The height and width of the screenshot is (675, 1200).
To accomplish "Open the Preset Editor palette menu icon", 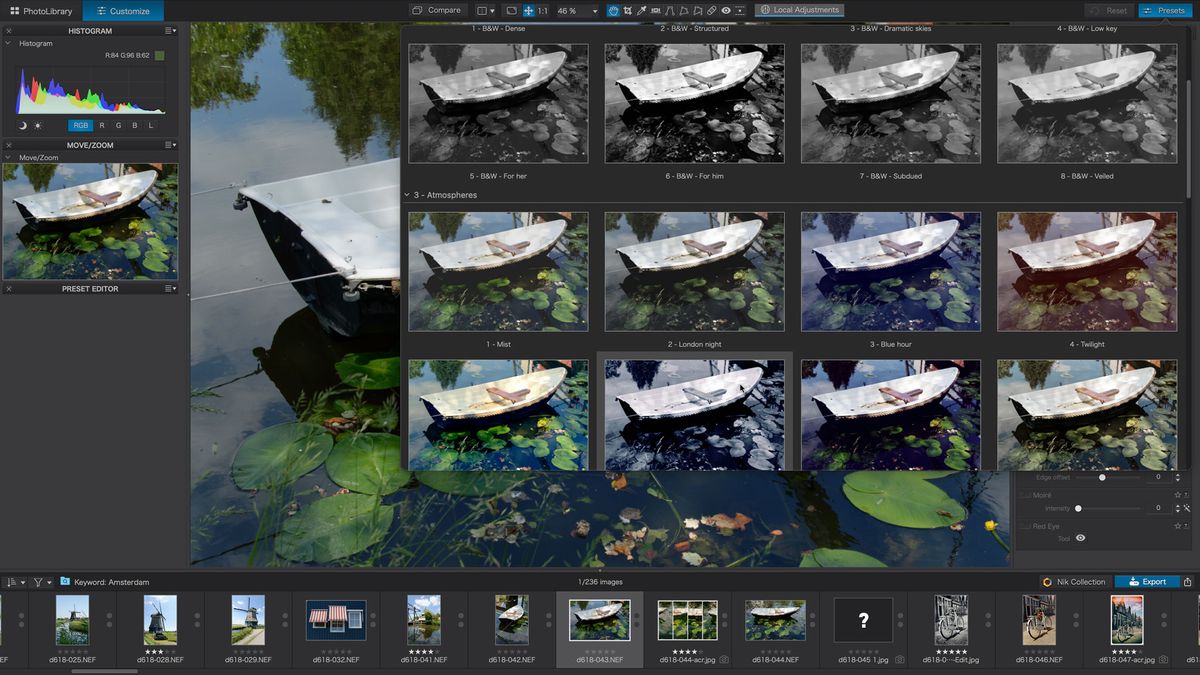I will point(171,288).
